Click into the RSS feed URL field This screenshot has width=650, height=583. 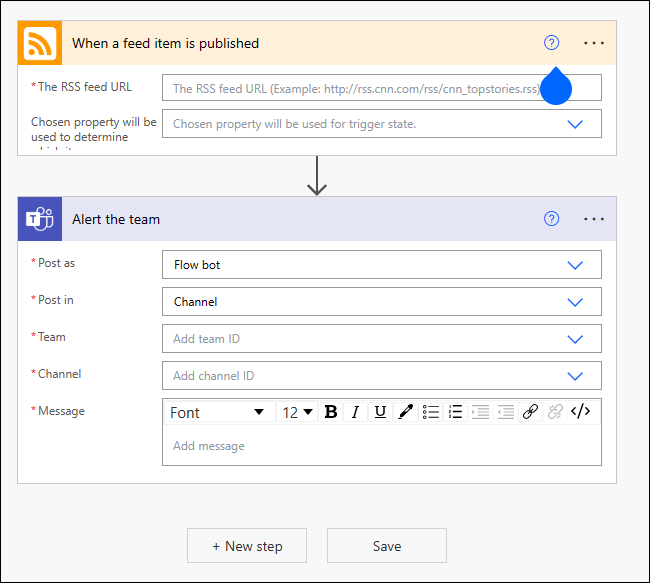[382, 87]
